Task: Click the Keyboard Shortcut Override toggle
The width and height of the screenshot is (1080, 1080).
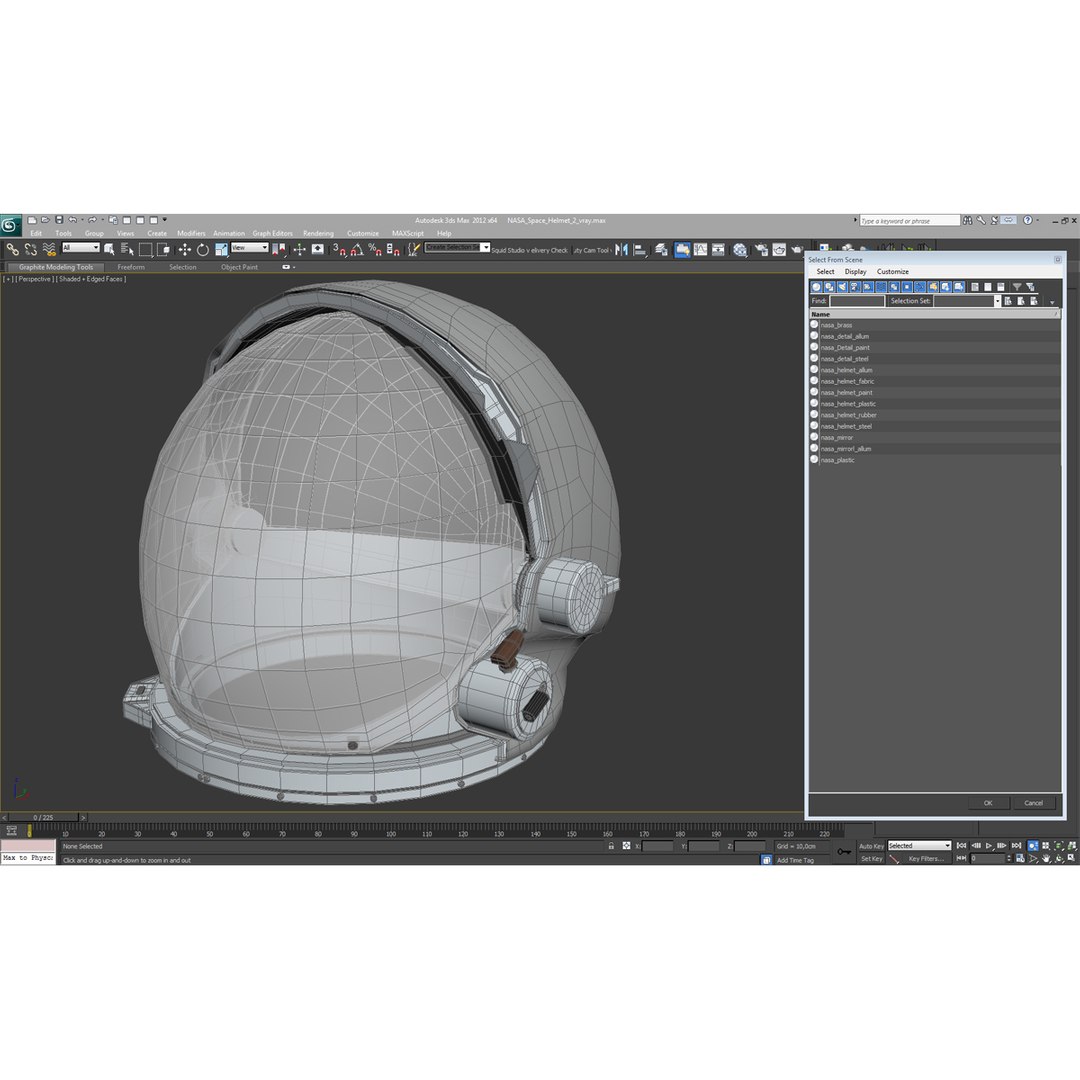Action: (318, 249)
